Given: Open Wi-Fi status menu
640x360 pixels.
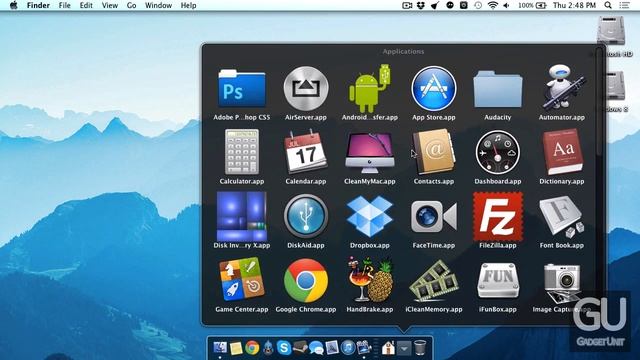Looking at the screenshot, I should point(493,5).
